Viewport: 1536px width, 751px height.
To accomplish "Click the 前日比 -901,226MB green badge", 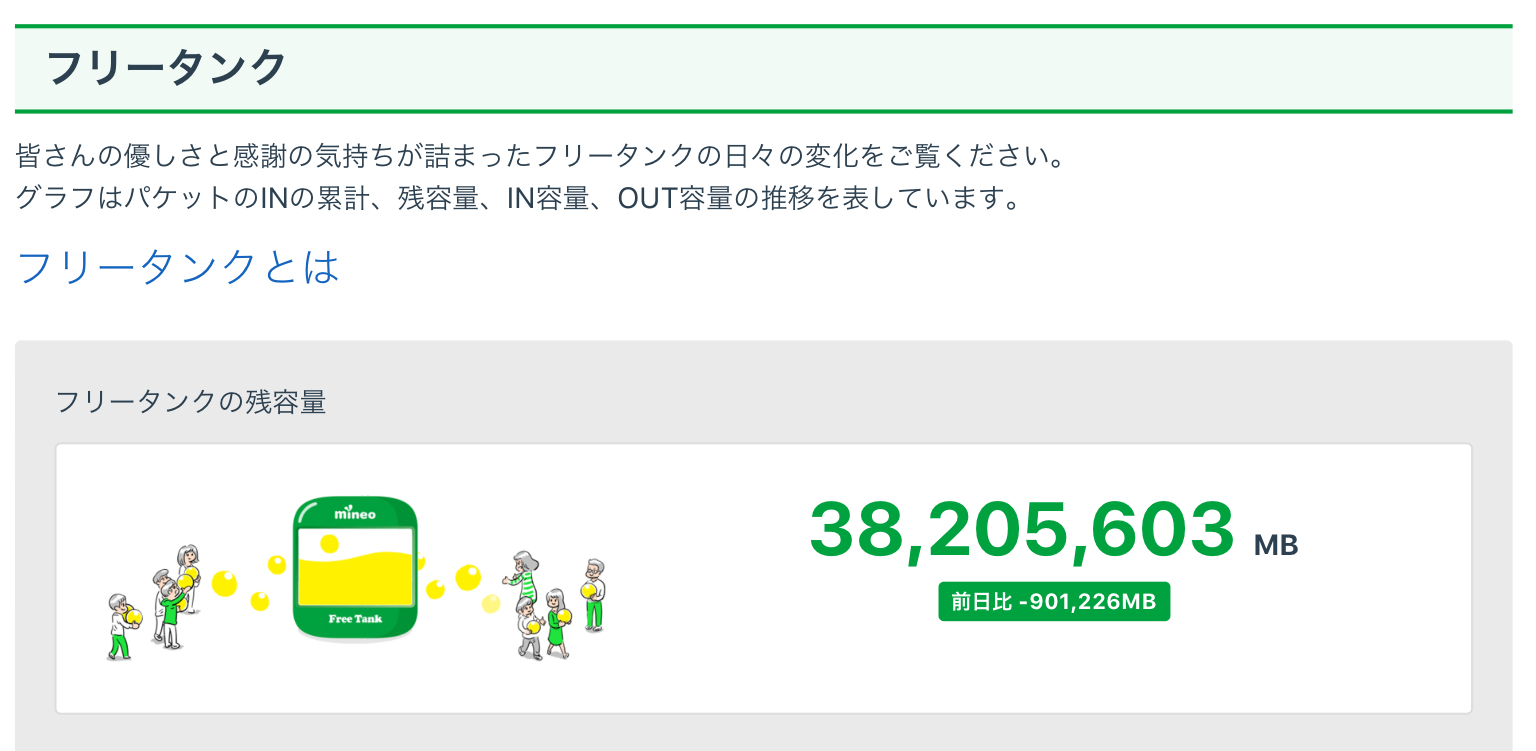I will pyautogui.click(x=1053, y=602).
